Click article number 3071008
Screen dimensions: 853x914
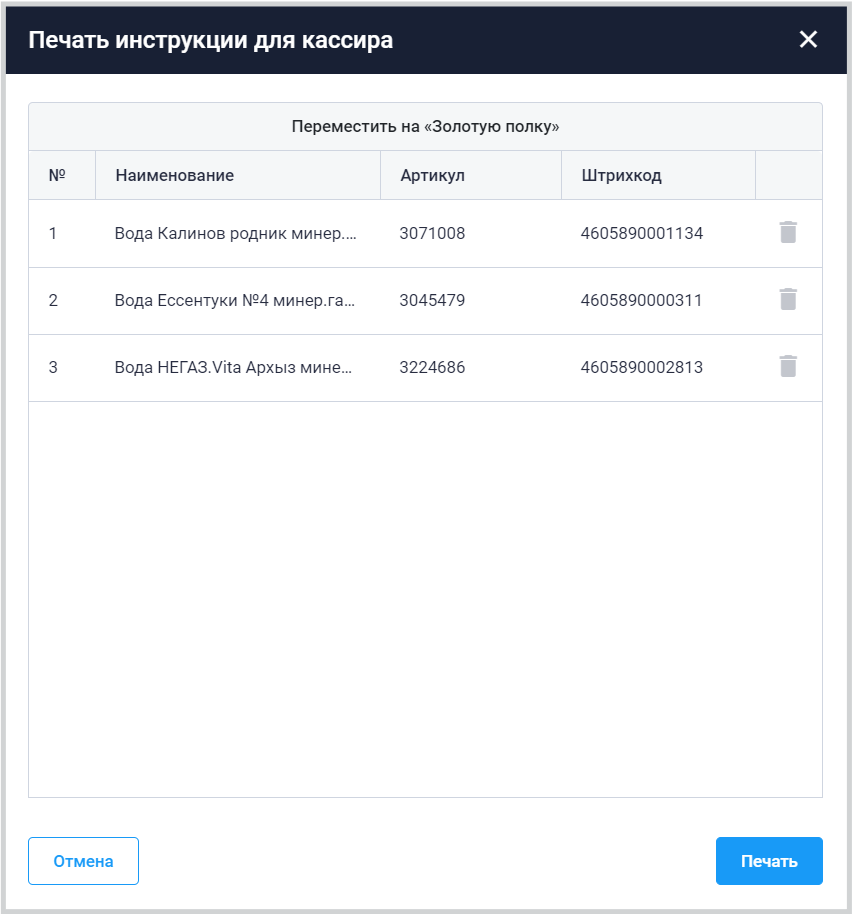click(432, 234)
